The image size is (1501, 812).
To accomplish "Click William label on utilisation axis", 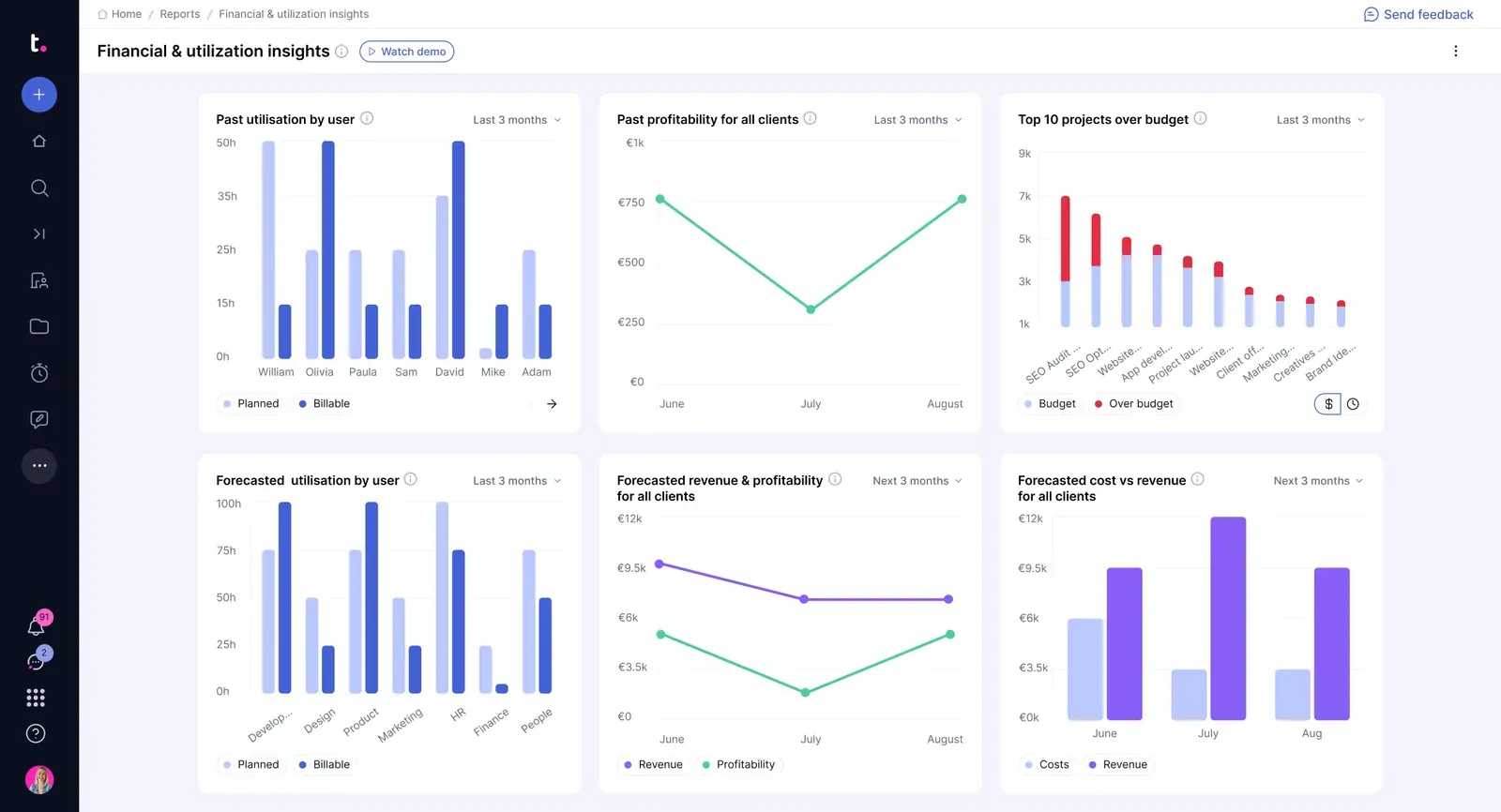I will (x=276, y=372).
